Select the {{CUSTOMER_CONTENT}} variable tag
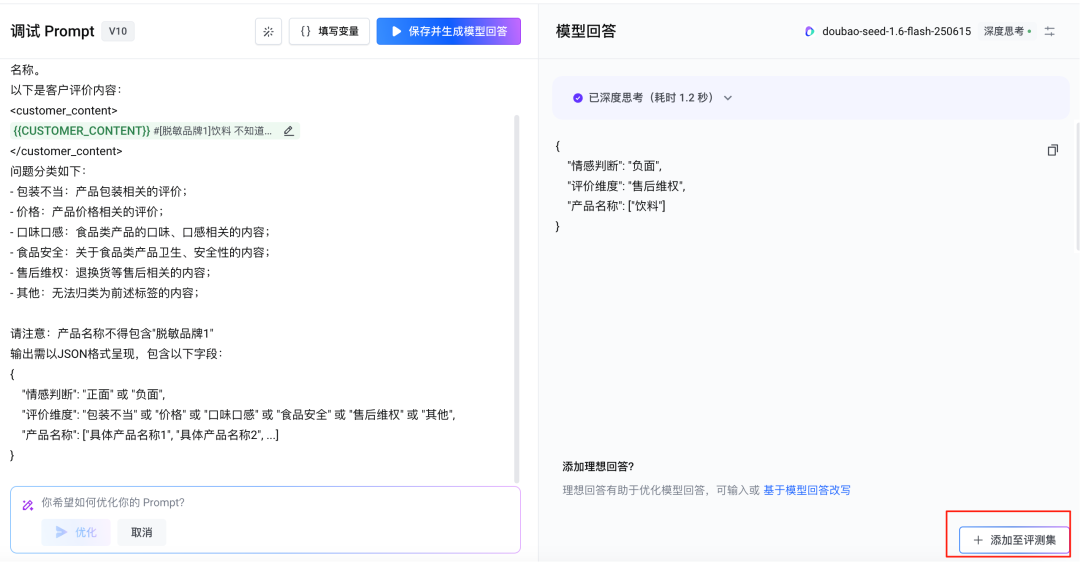The height and width of the screenshot is (562, 1080). point(82,131)
